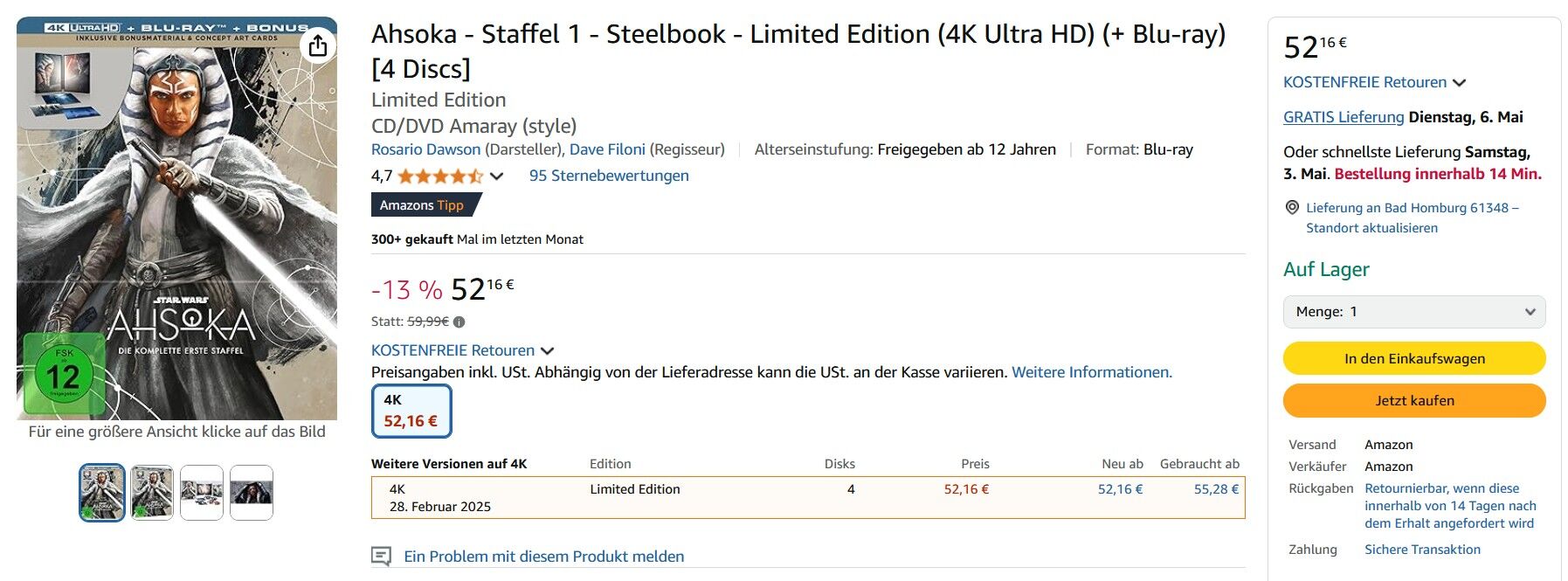Open the Amazons Tipp badge
Screen dimensions: 1568x581
click(x=426, y=205)
